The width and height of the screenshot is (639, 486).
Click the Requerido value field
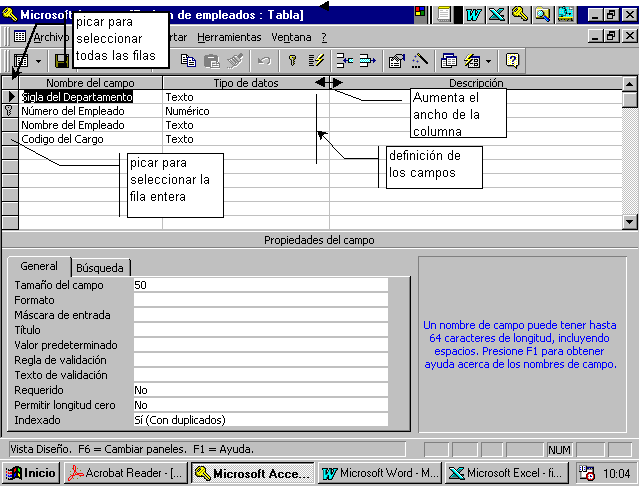[x=260, y=390]
